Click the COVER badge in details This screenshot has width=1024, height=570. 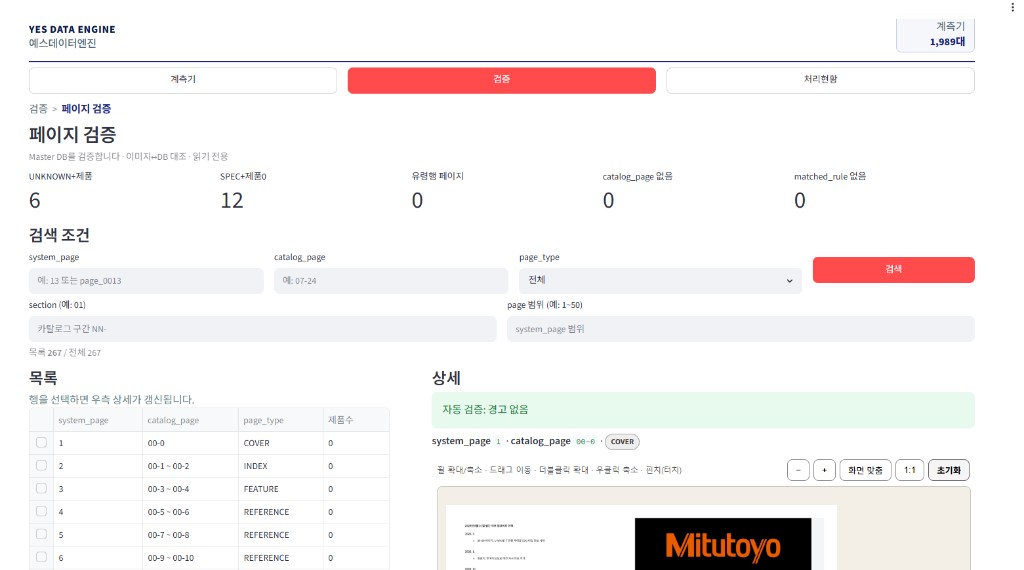click(x=622, y=441)
